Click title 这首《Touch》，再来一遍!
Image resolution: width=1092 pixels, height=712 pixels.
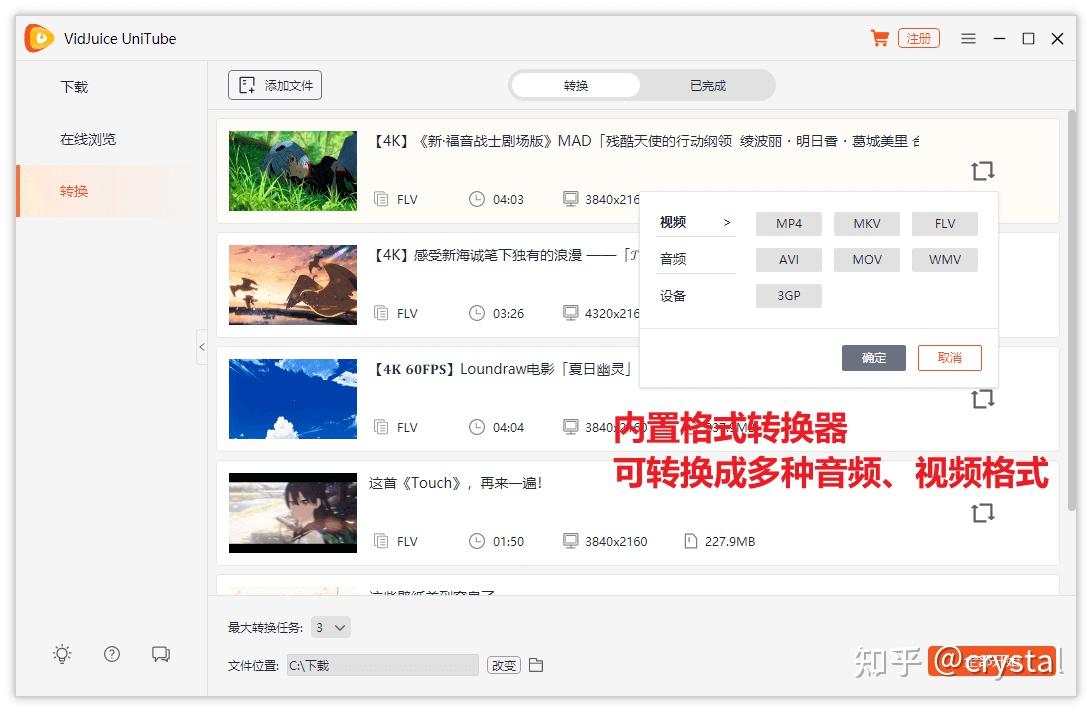point(455,483)
